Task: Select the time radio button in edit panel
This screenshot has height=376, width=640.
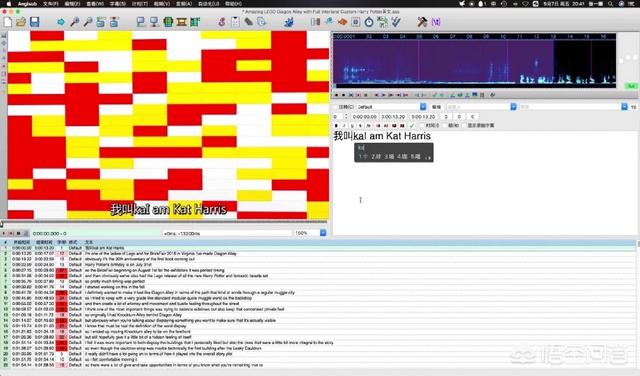Action: [423, 126]
